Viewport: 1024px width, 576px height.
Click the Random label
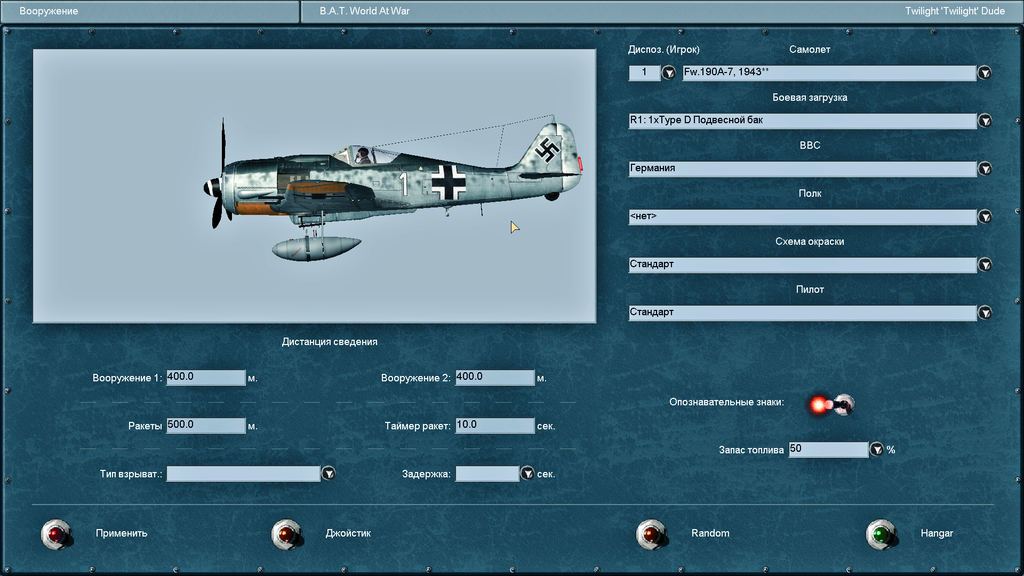(x=710, y=534)
